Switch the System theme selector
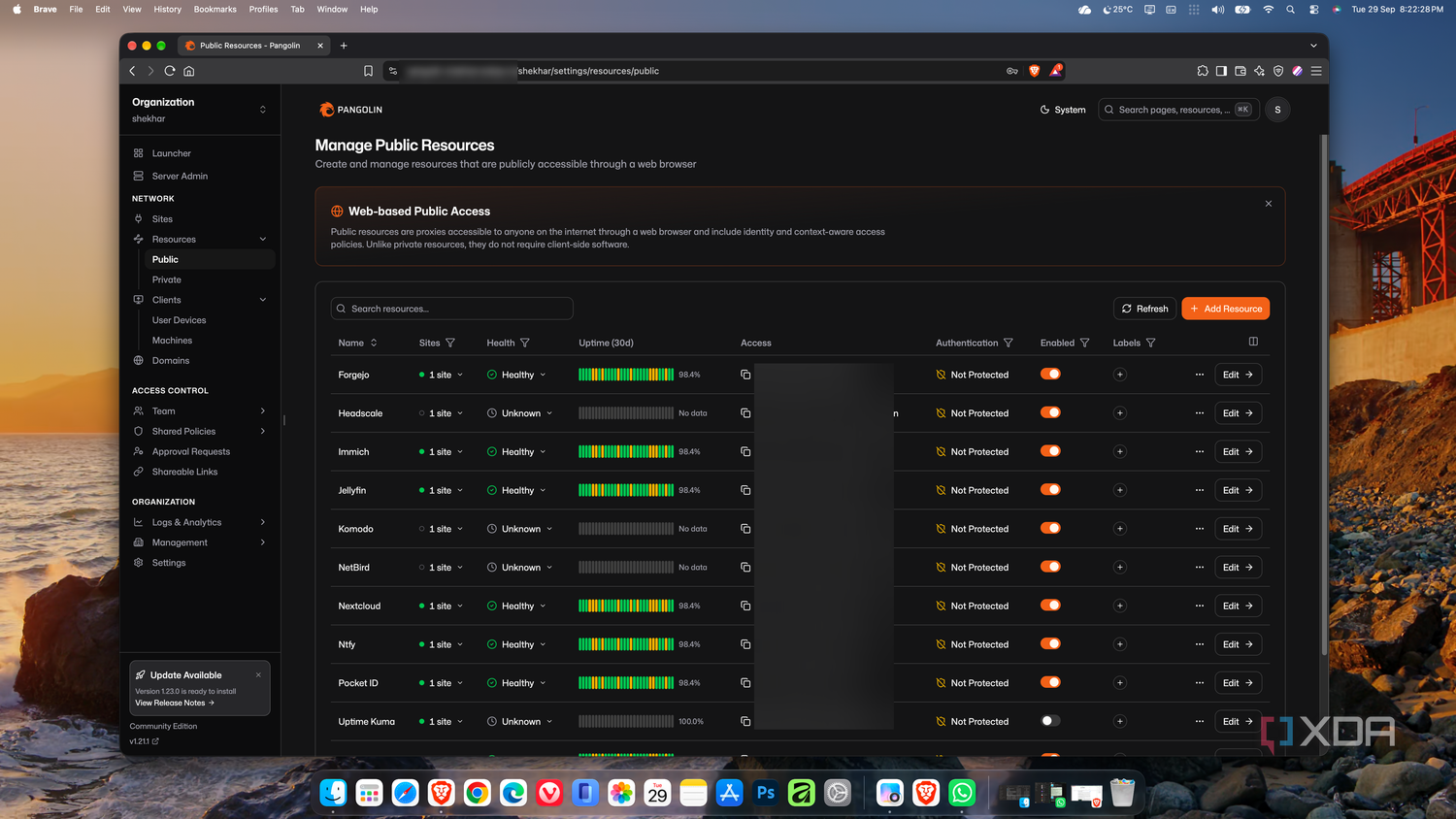This screenshot has height=819, width=1456. point(1063,110)
